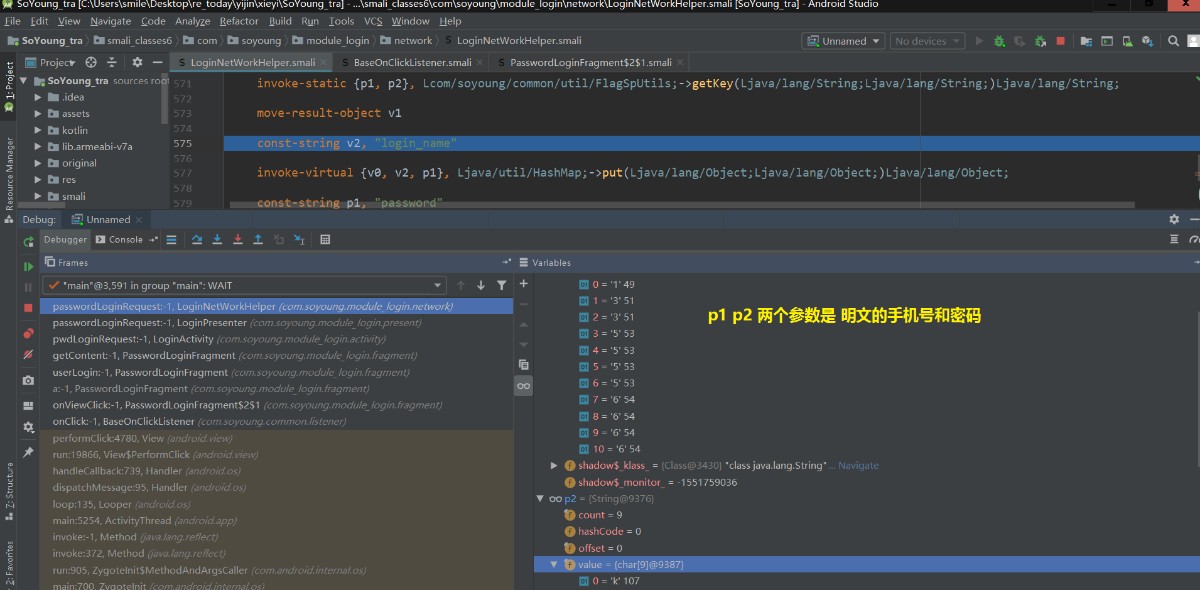Open the Refactor menu
Image resolution: width=1200 pixels, height=590 pixels.
point(239,20)
